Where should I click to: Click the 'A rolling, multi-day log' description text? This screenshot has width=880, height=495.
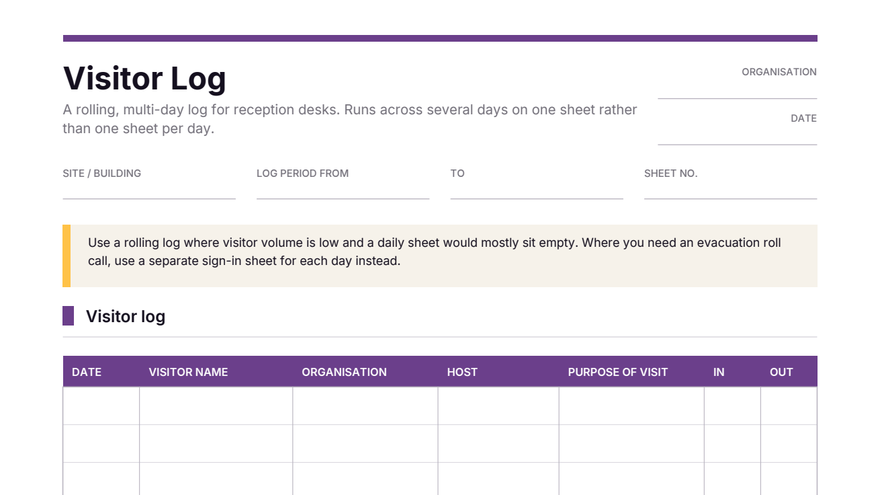coord(350,119)
